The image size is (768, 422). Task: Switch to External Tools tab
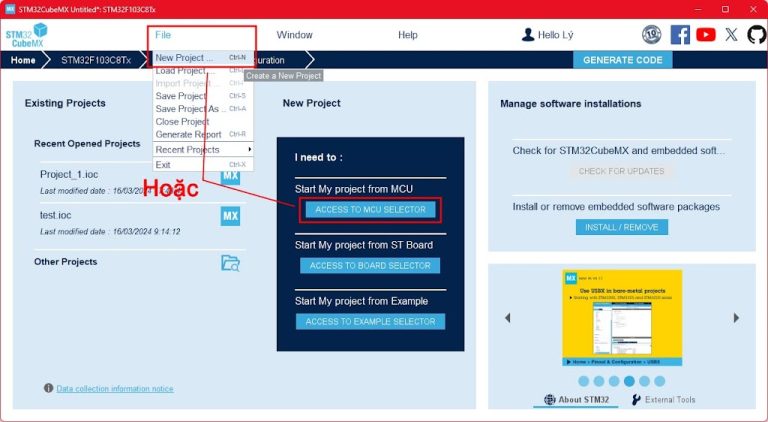pyautogui.click(x=663, y=399)
